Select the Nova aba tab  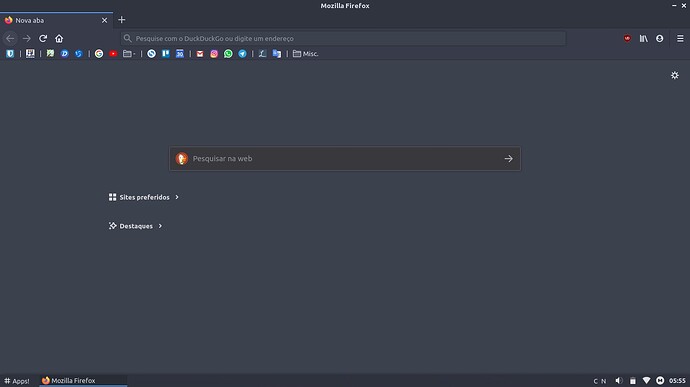[x=56, y=20]
